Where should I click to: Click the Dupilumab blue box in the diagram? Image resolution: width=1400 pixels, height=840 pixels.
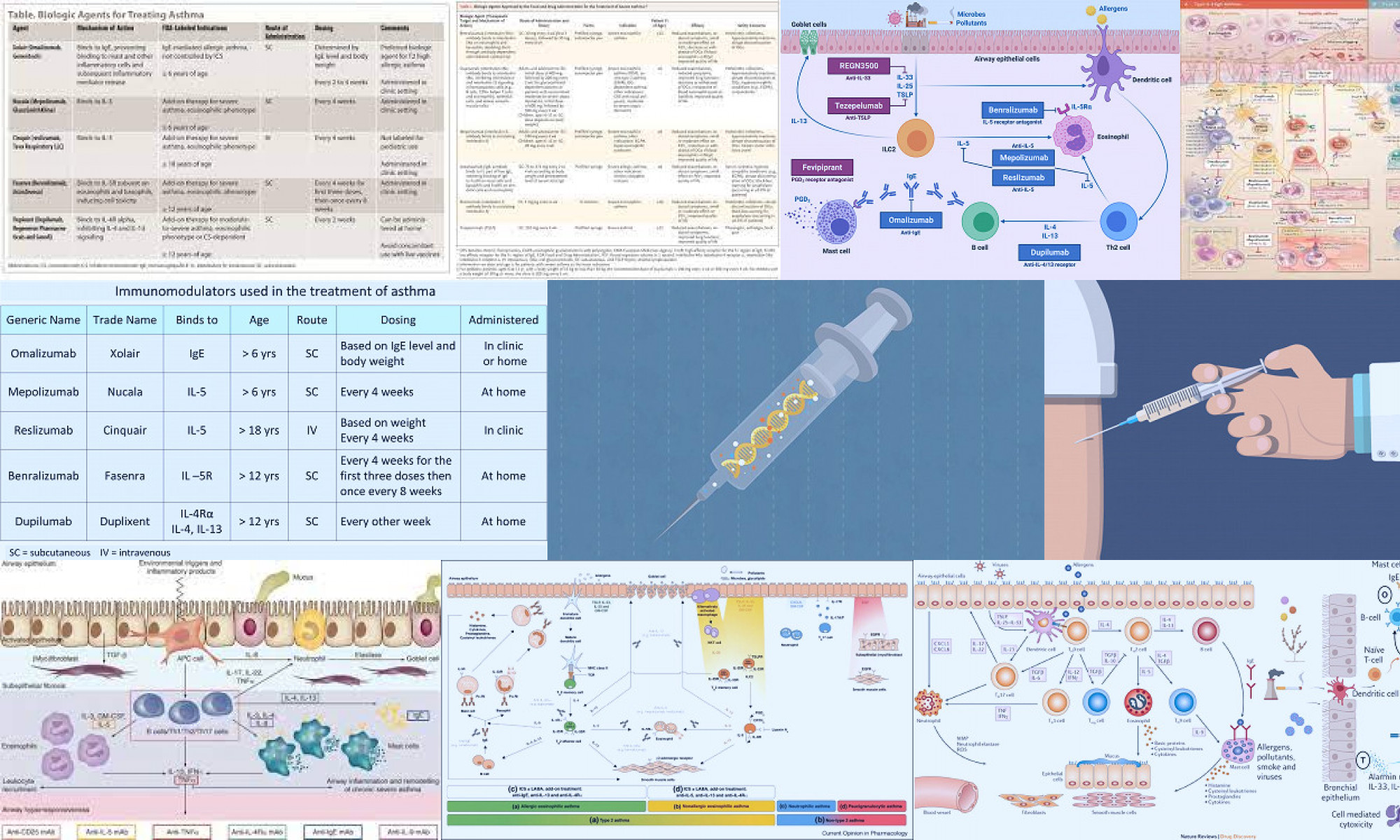tap(1049, 253)
